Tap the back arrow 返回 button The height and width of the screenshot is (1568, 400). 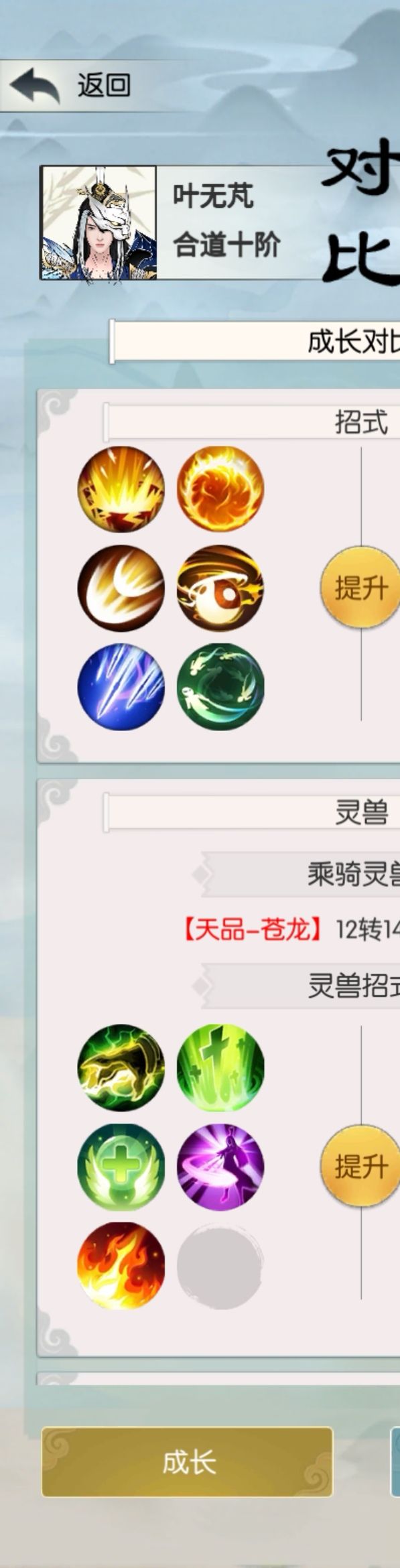(x=70, y=86)
